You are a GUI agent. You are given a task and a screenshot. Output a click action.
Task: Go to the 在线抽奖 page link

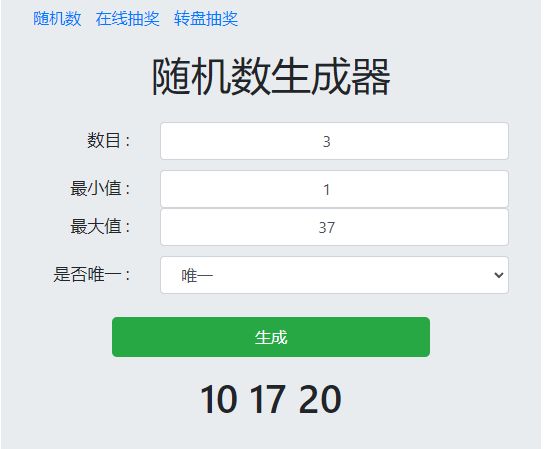coord(128,19)
